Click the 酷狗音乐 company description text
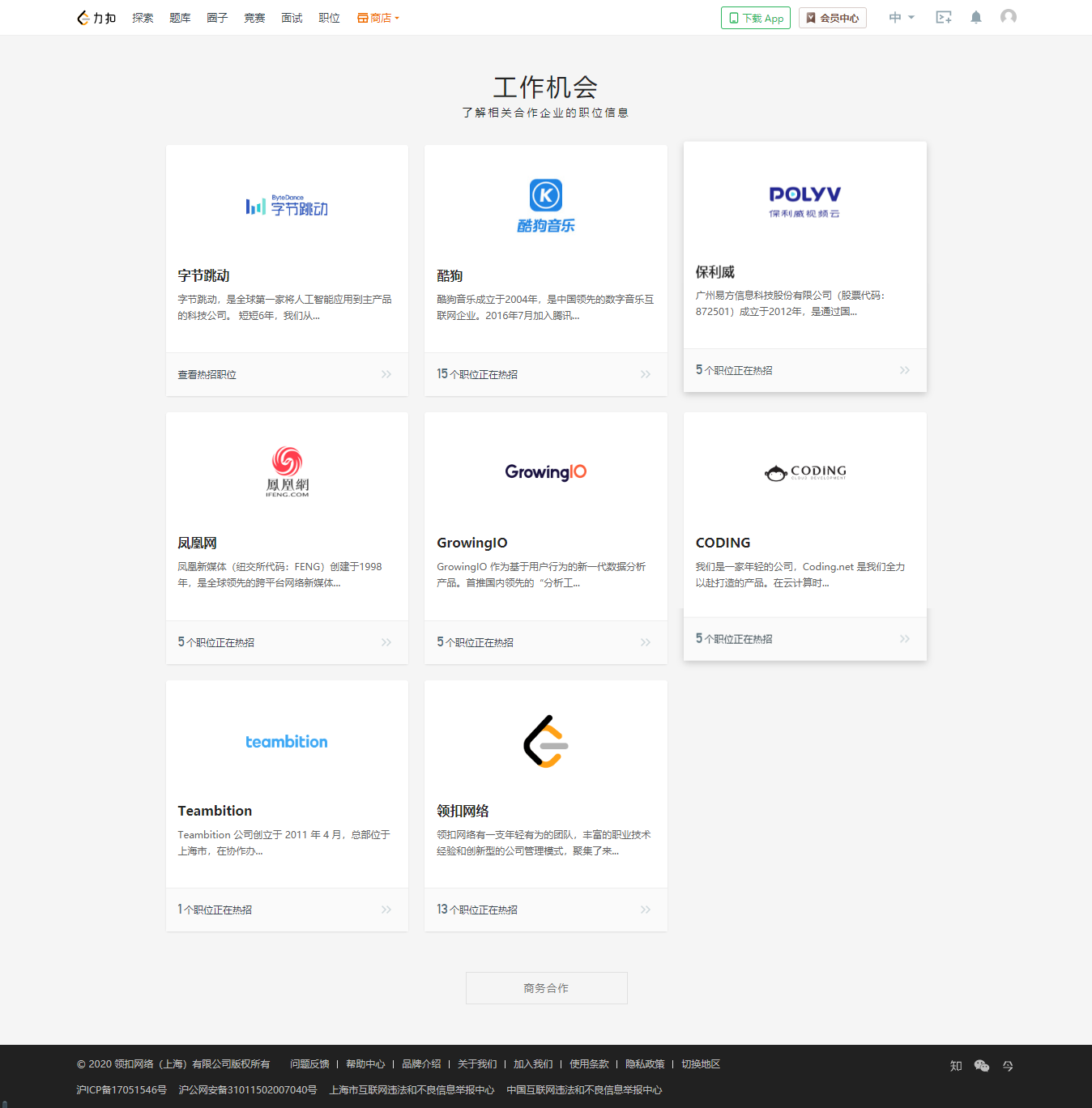Viewport: 1092px width, 1108px height. tap(545, 308)
